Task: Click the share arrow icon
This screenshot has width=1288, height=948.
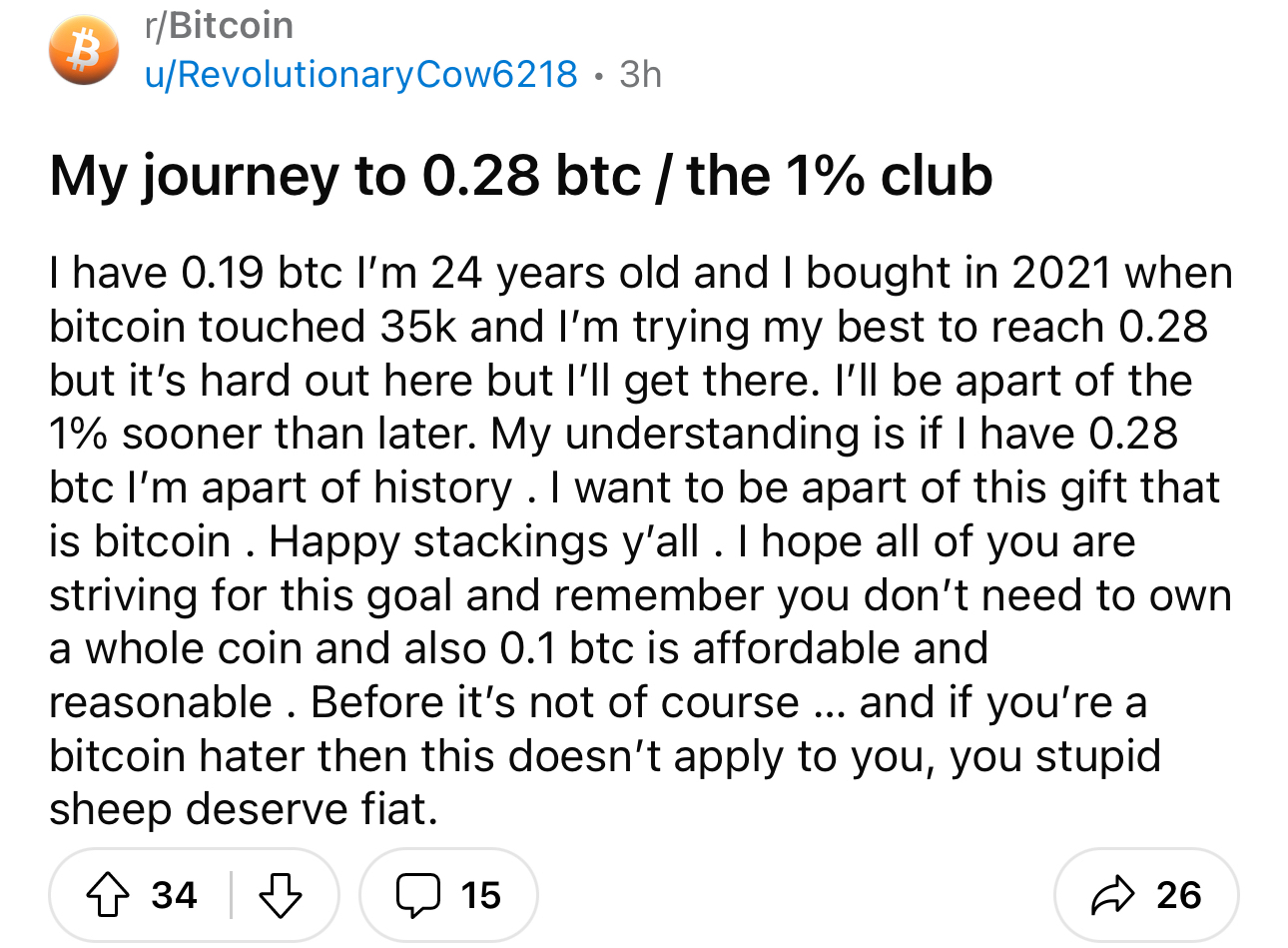Action: pyautogui.click(x=1113, y=895)
